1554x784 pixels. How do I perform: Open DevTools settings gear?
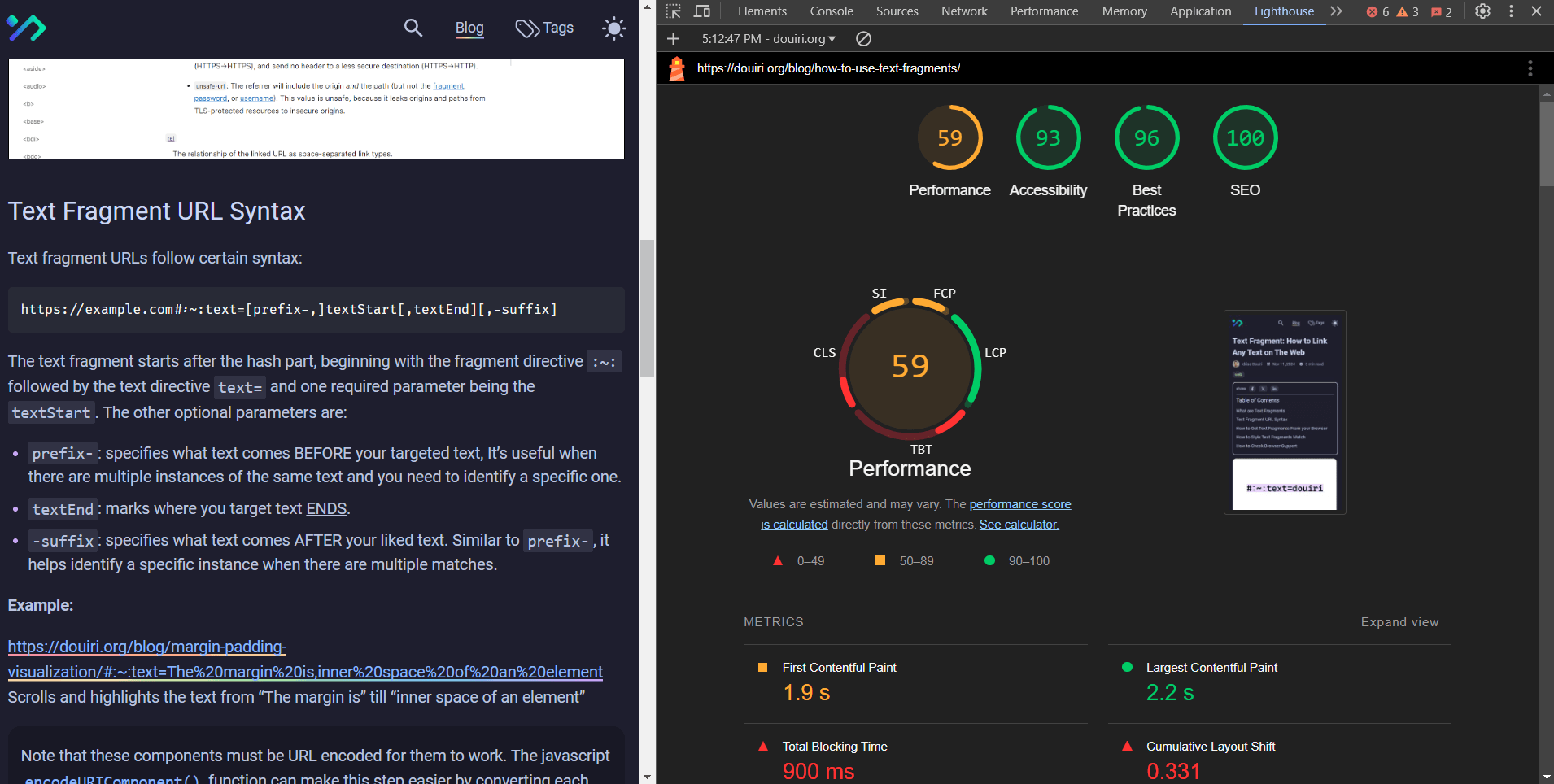(x=1482, y=11)
